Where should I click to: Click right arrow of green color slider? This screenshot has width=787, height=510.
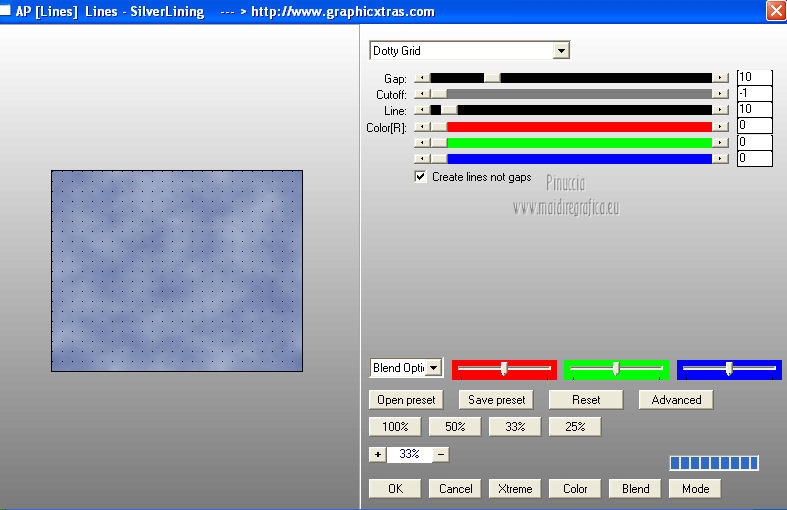tap(720, 143)
